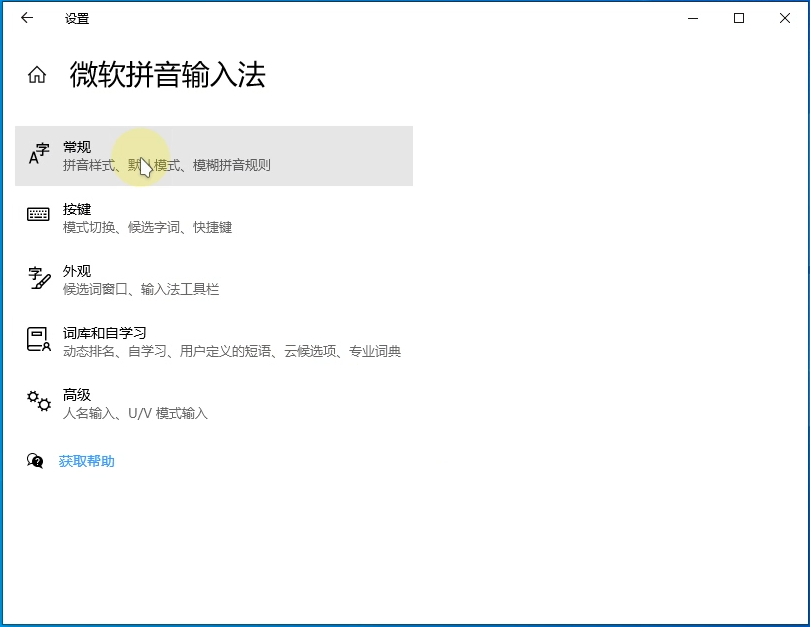
Task: Open the 按键 settings entry
Action: pyautogui.click(x=214, y=218)
